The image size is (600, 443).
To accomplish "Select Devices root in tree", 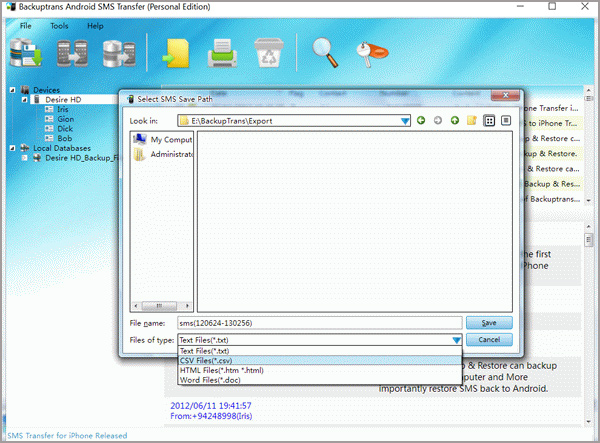I will pyautogui.click(x=46, y=90).
